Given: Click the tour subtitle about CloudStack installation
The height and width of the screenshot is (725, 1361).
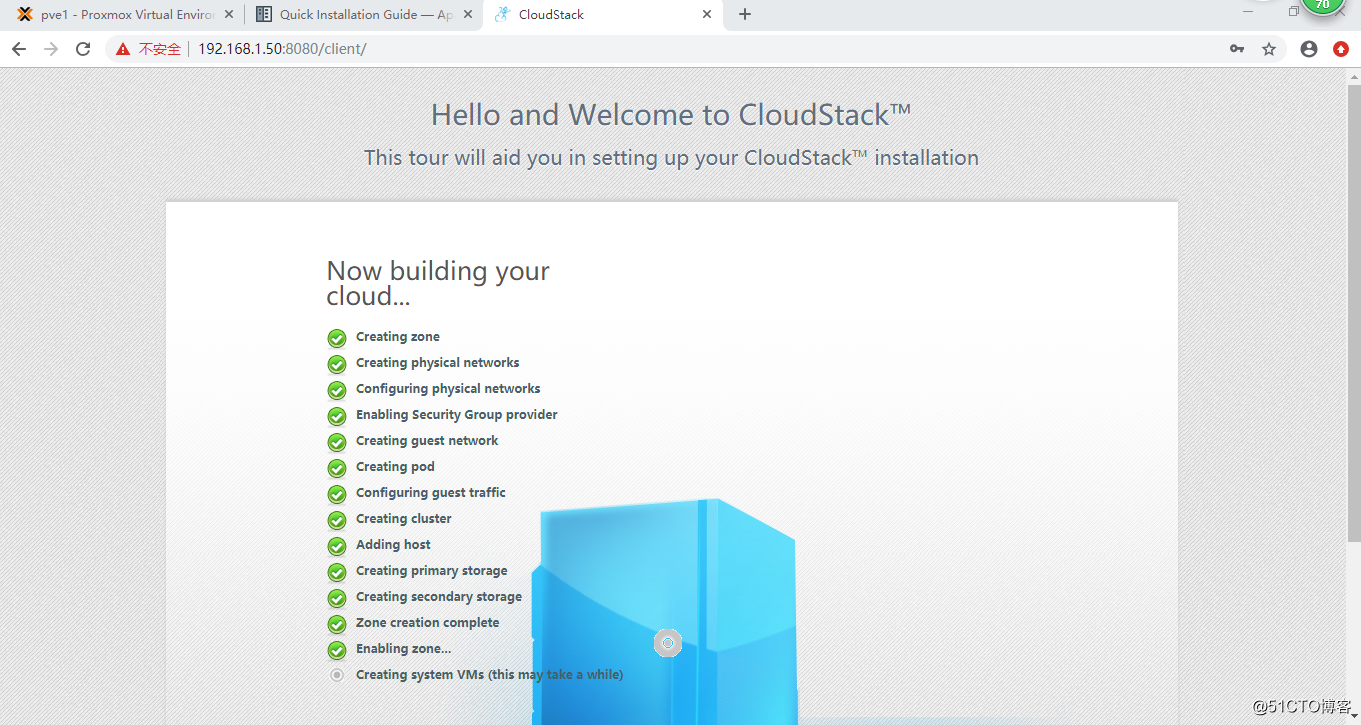Looking at the screenshot, I should [671, 158].
